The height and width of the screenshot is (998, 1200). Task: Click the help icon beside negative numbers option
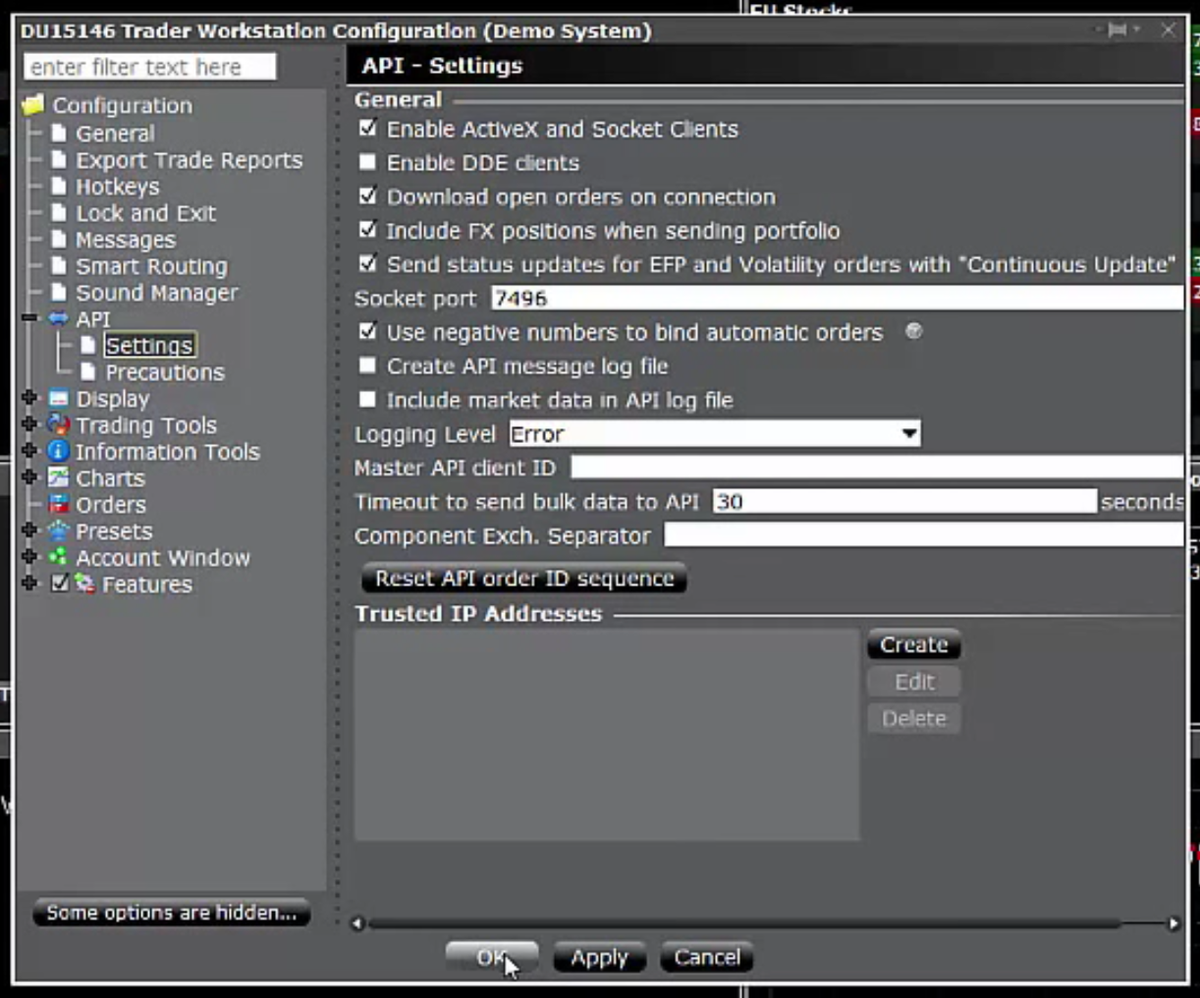913,331
